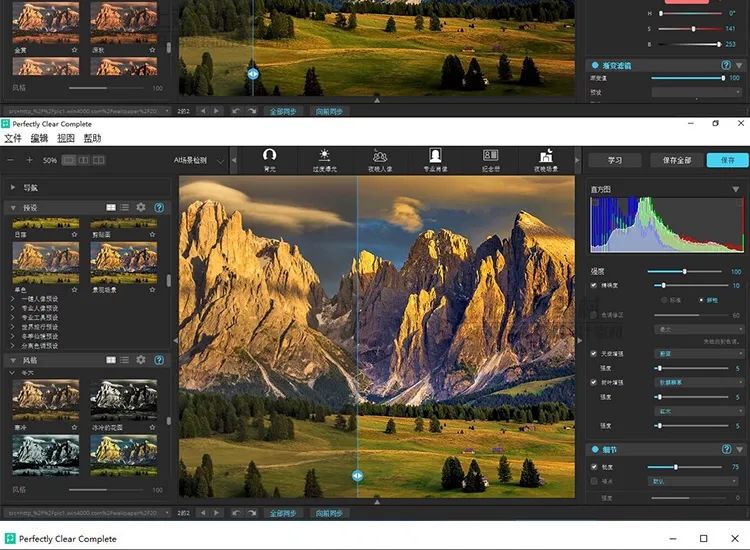Click the blue 保存 save button

(728, 160)
